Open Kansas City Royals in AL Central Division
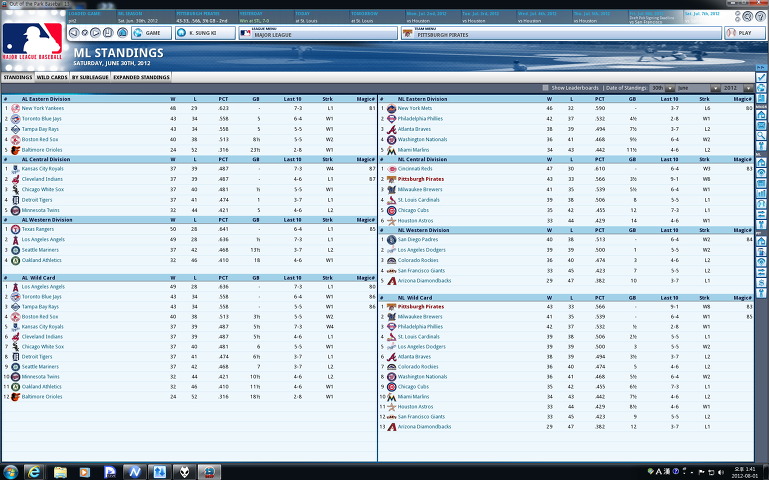769x480 pixels. point(43,169)
